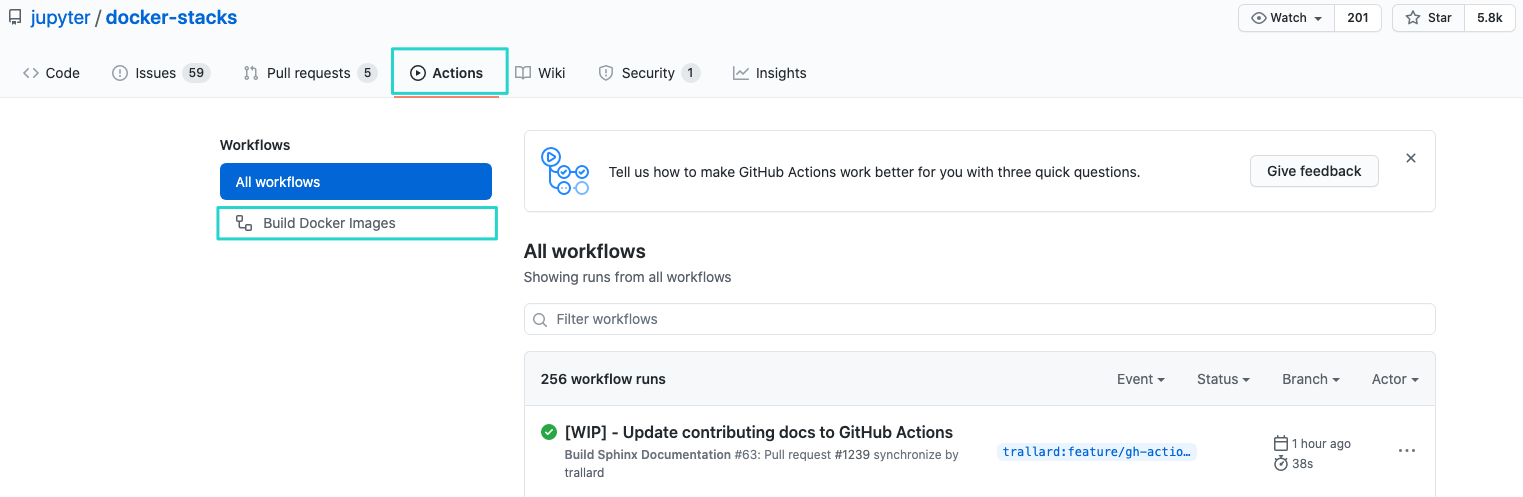Open the Branch filter dropdown
Screen dimensions: 1523x497
tap(1311, 379)
